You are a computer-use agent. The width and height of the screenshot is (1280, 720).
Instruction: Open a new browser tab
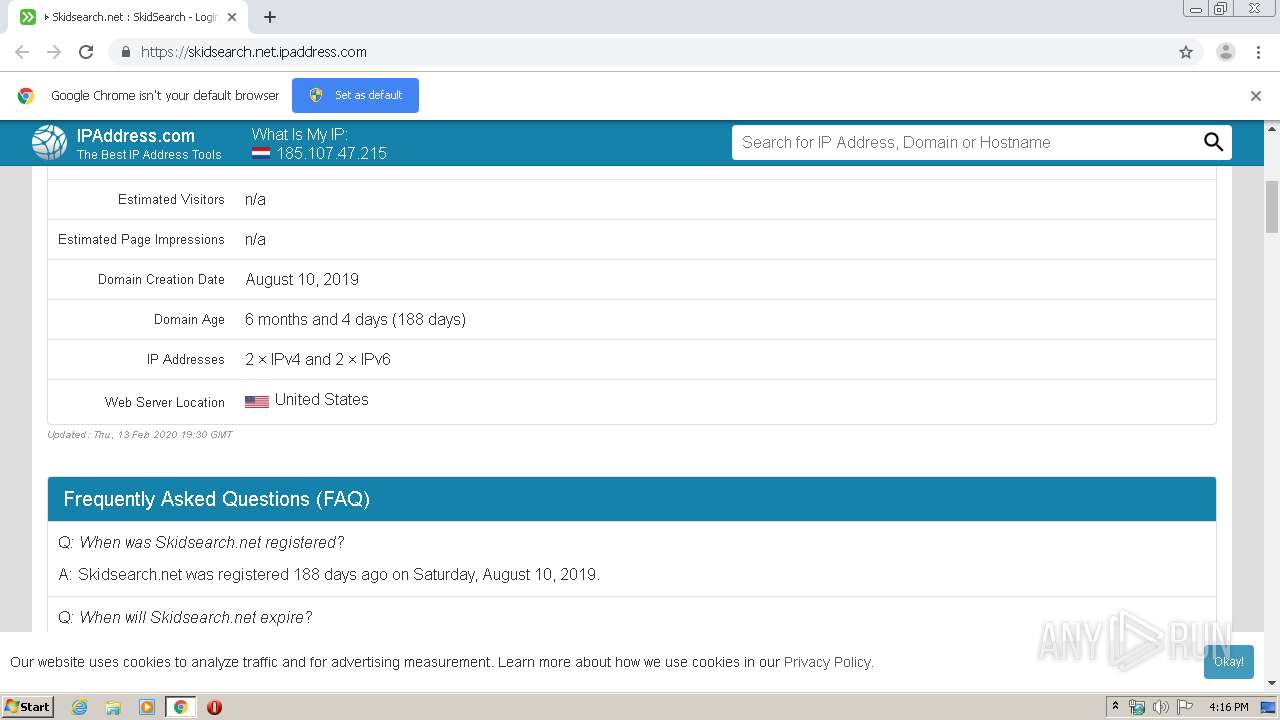pos(270,17)
